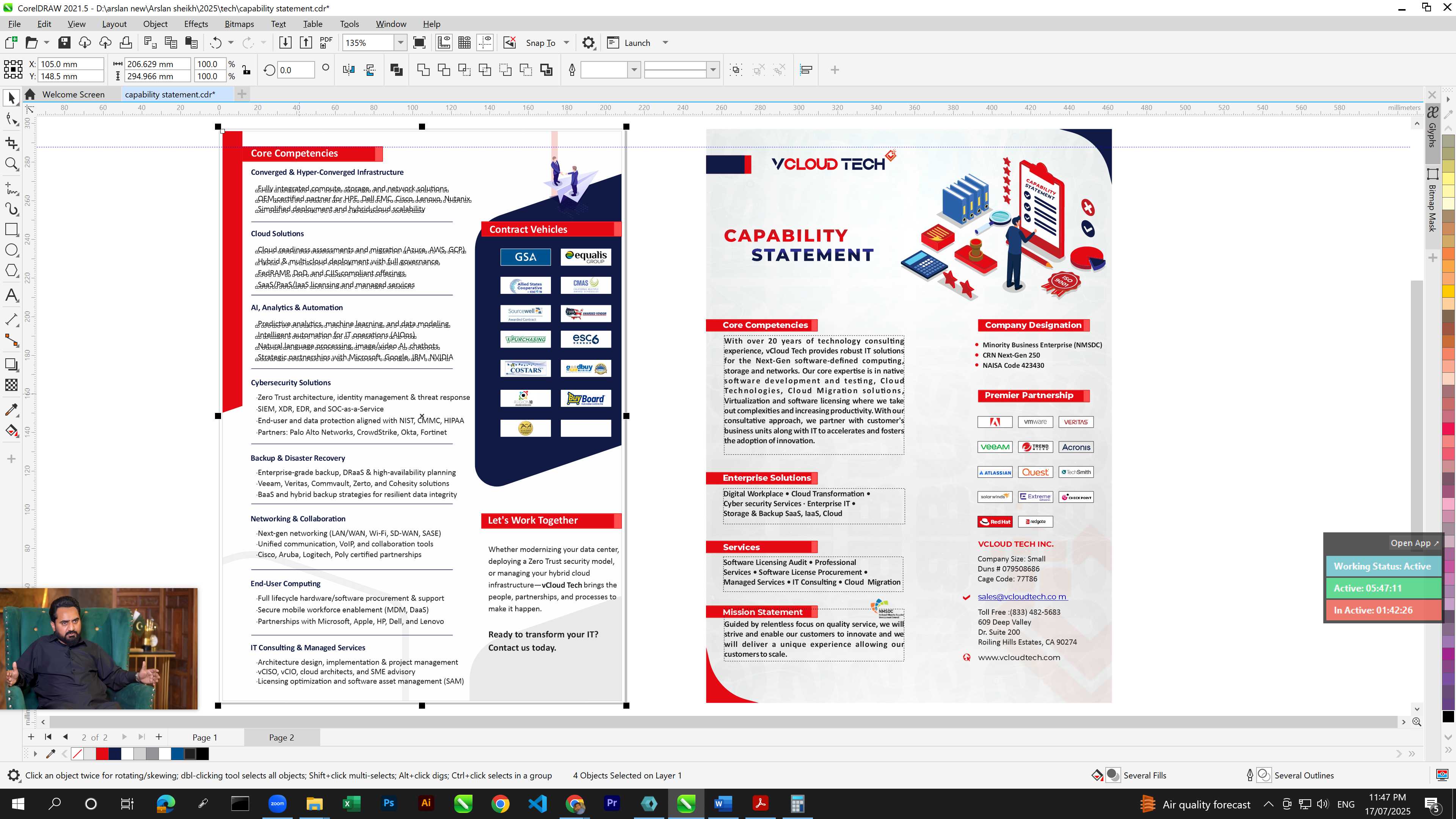Open the line style dropdown
Viewport: 1456px width, 819px height.
[x=713, y=69]
